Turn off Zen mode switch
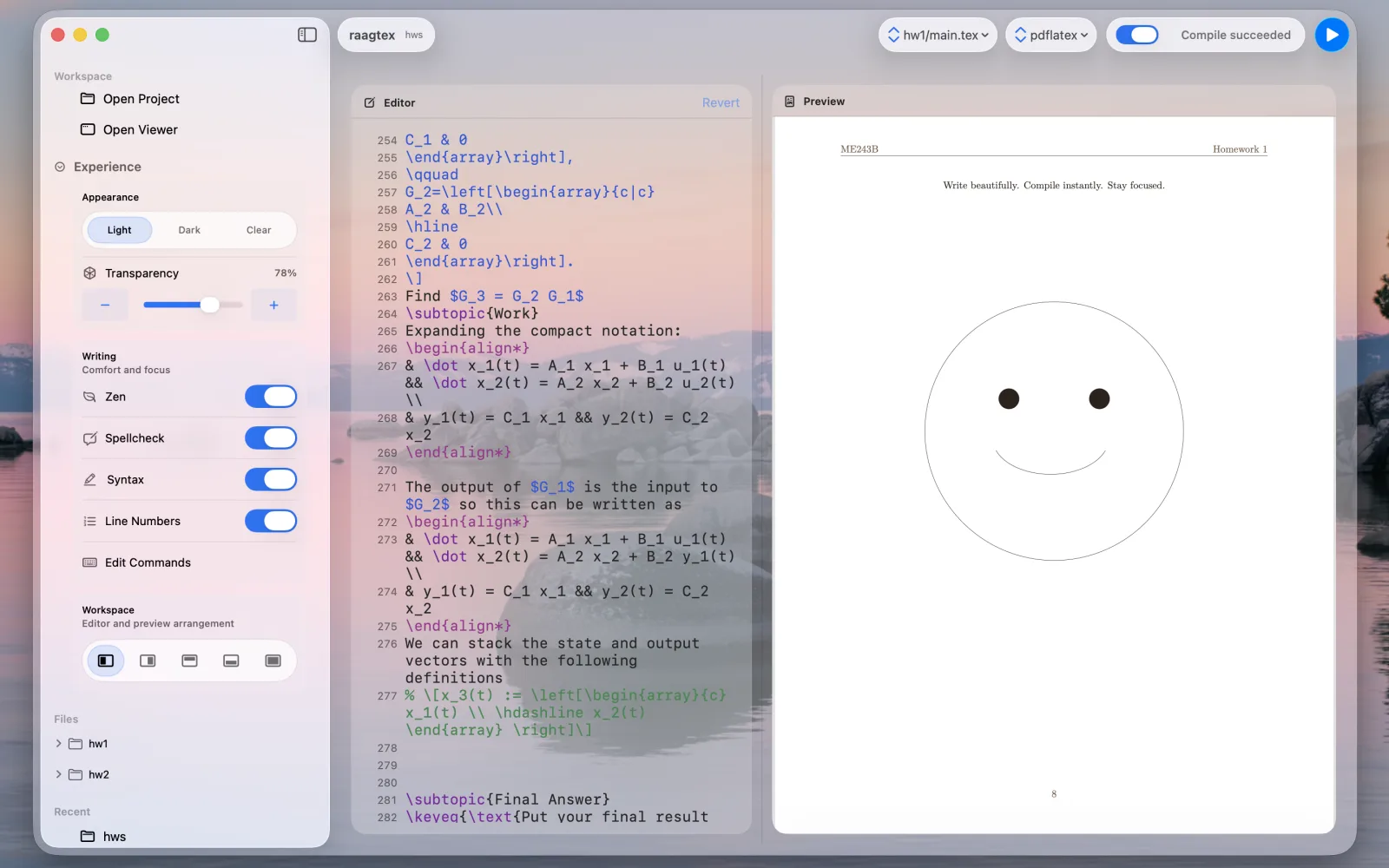Image resolution: width=1389 pixels, height=868 pixels. (271, 397)
